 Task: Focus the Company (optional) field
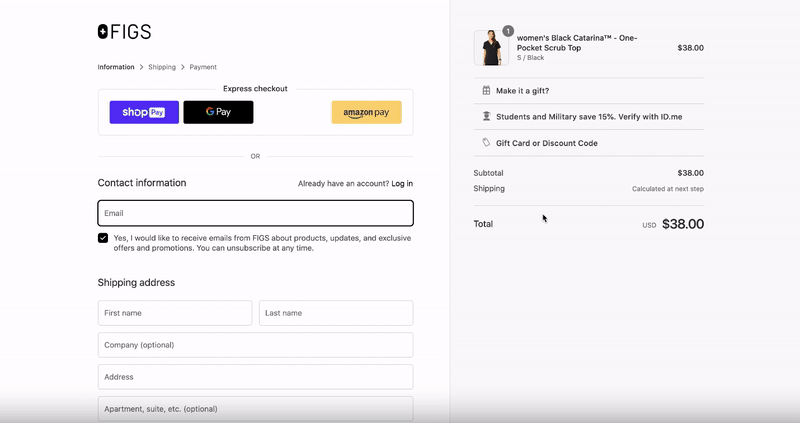(x=255, y=345)
